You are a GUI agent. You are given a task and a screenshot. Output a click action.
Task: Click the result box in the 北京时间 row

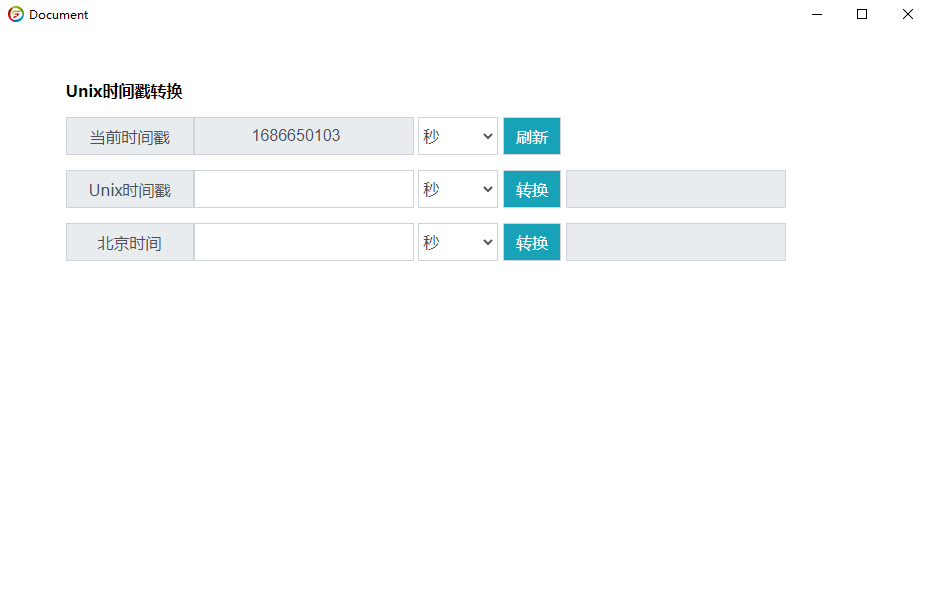click(x=676, y=242)
